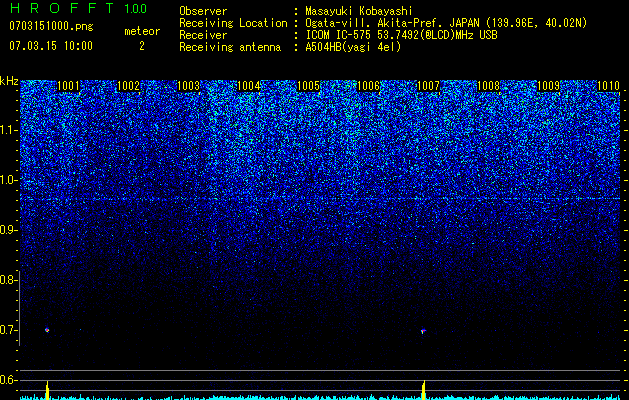Click the Receiver value ICOM IC-575
This screenshot has width=629, height=400.
point(339,35)
